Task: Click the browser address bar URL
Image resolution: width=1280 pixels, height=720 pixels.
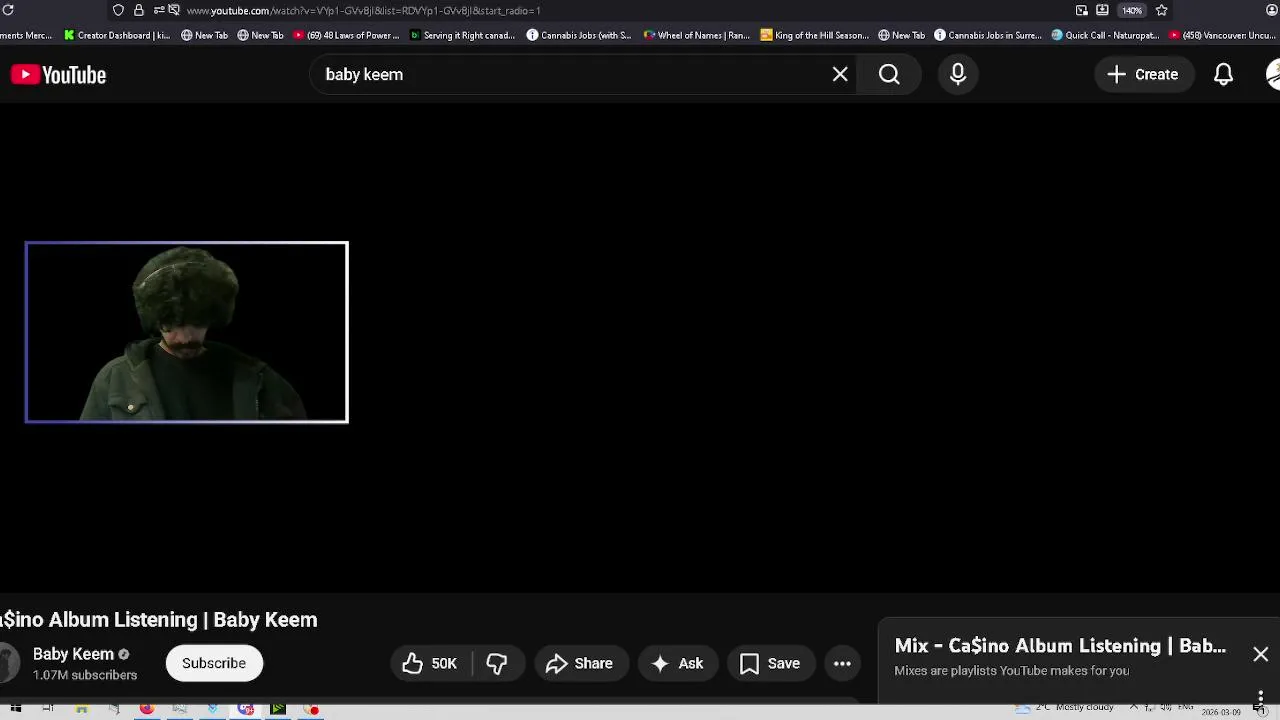Action: pyautogui.click(x=363, y=10)
